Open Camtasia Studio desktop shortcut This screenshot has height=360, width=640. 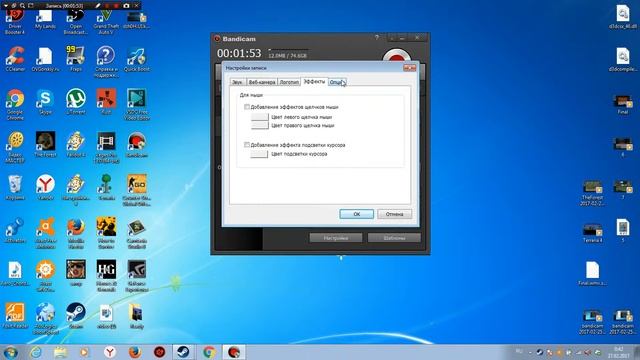click(137, 233)
